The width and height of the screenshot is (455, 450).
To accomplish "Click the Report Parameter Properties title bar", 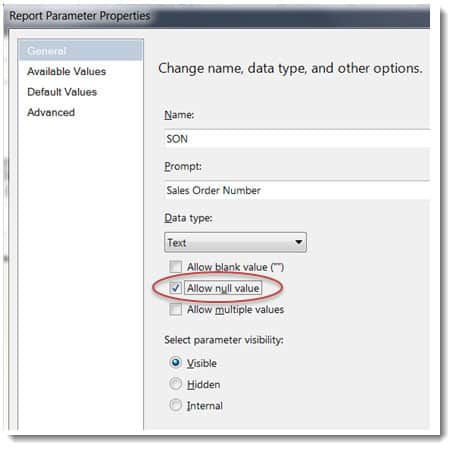I will (217, 16).
